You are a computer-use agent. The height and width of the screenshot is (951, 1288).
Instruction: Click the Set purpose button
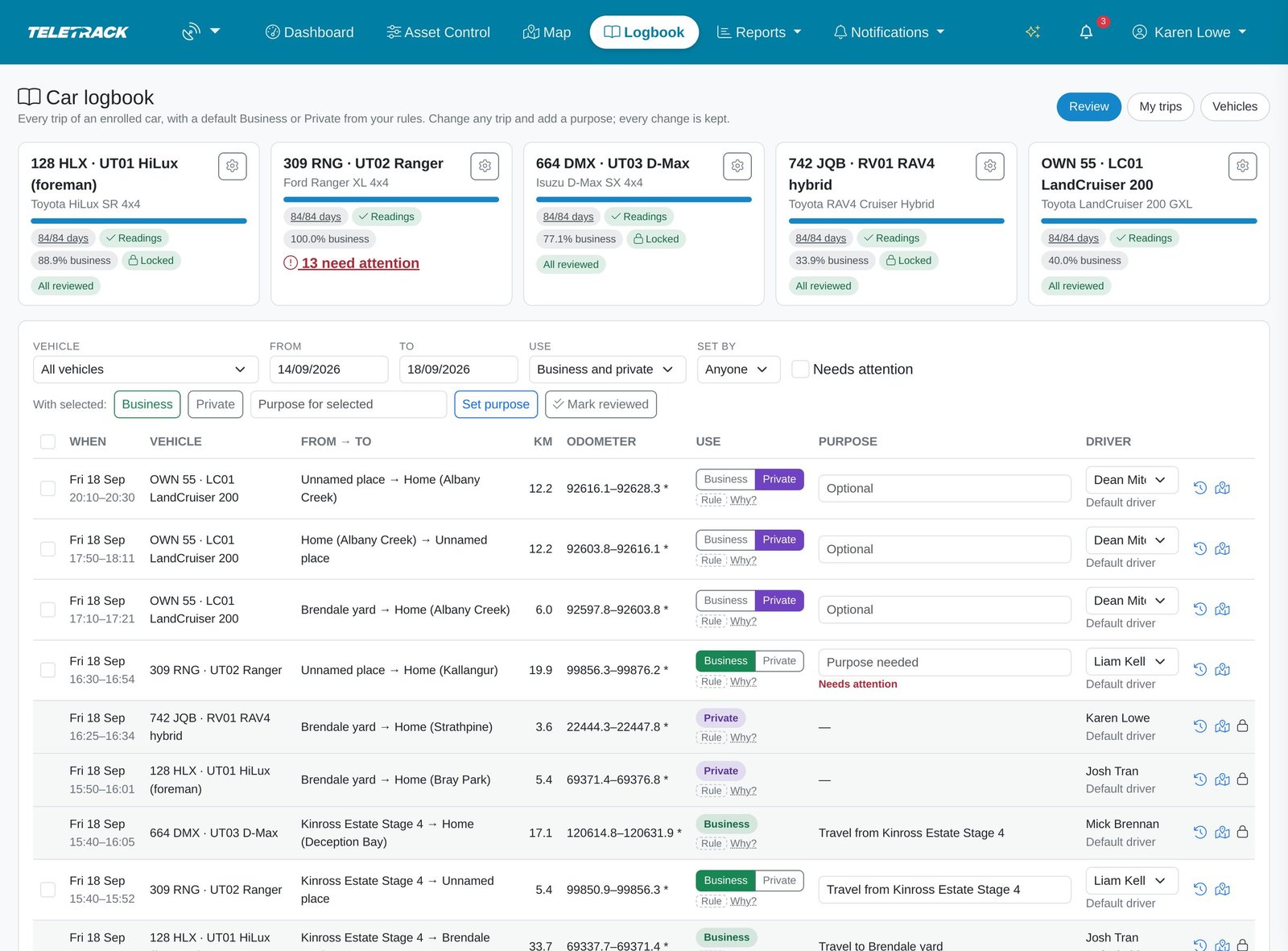(x=496, y=404)
